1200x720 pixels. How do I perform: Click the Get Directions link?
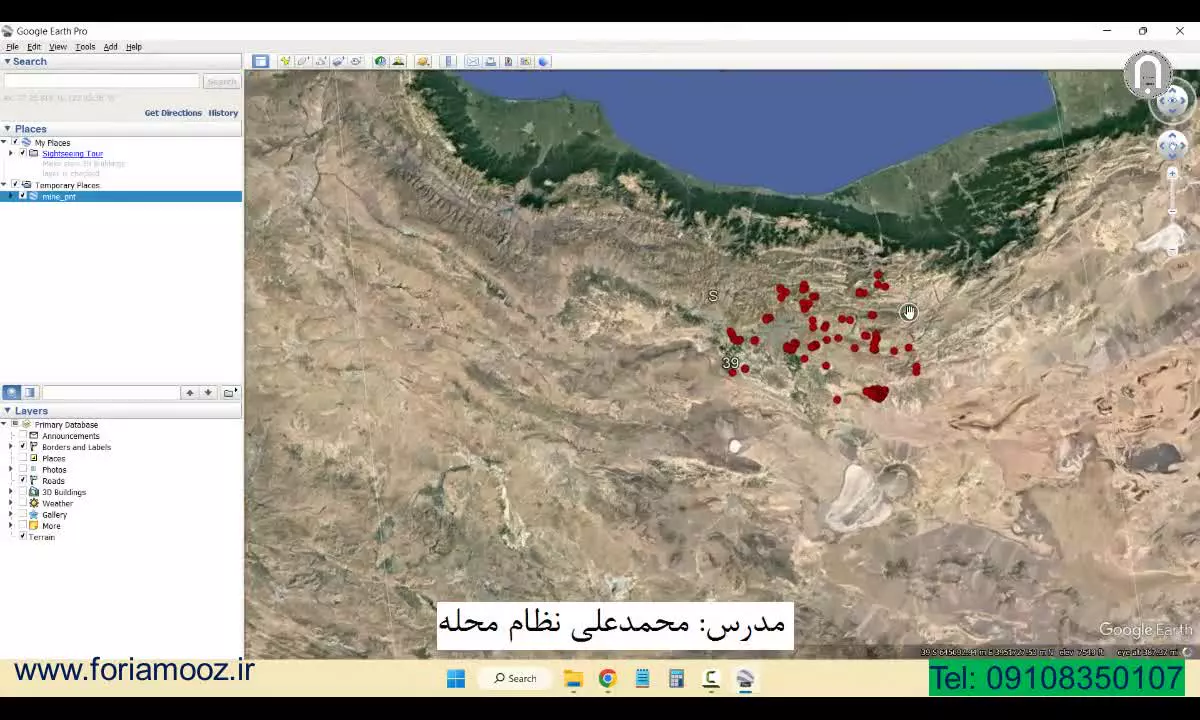173,113
